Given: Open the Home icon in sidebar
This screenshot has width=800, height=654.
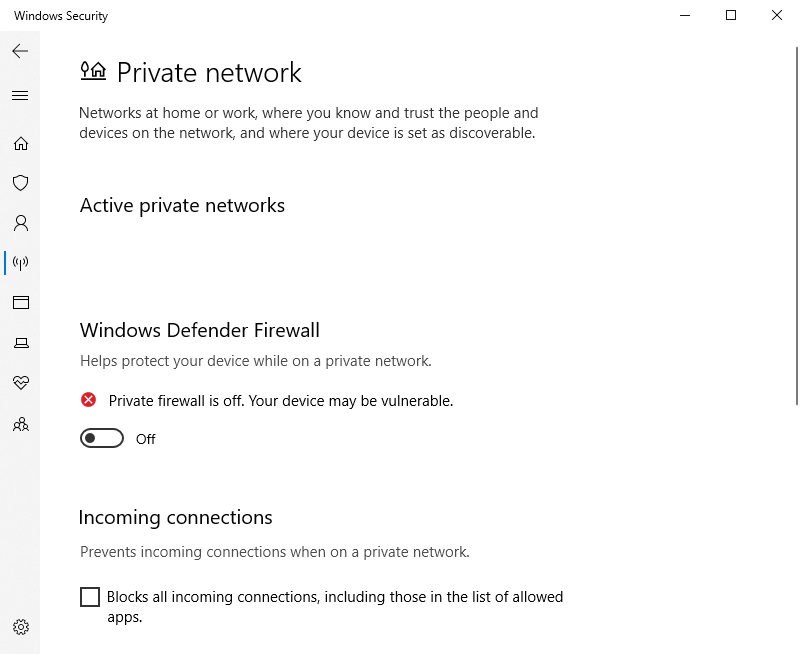Looking at the screenshot, I should (20, 143).
